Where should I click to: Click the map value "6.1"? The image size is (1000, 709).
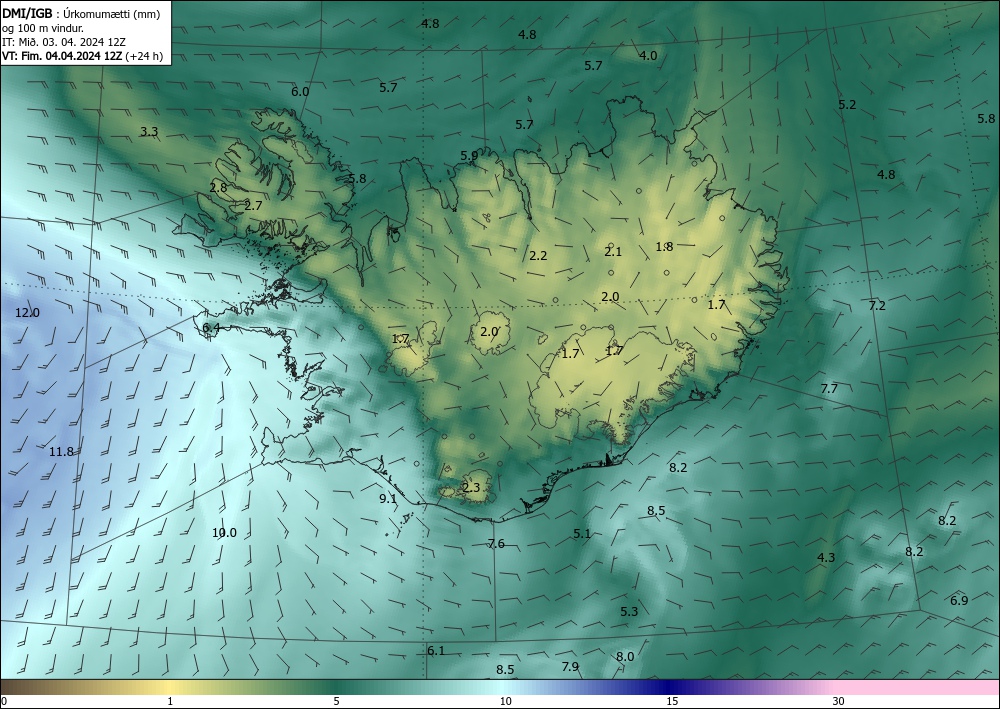pos(436,650)
